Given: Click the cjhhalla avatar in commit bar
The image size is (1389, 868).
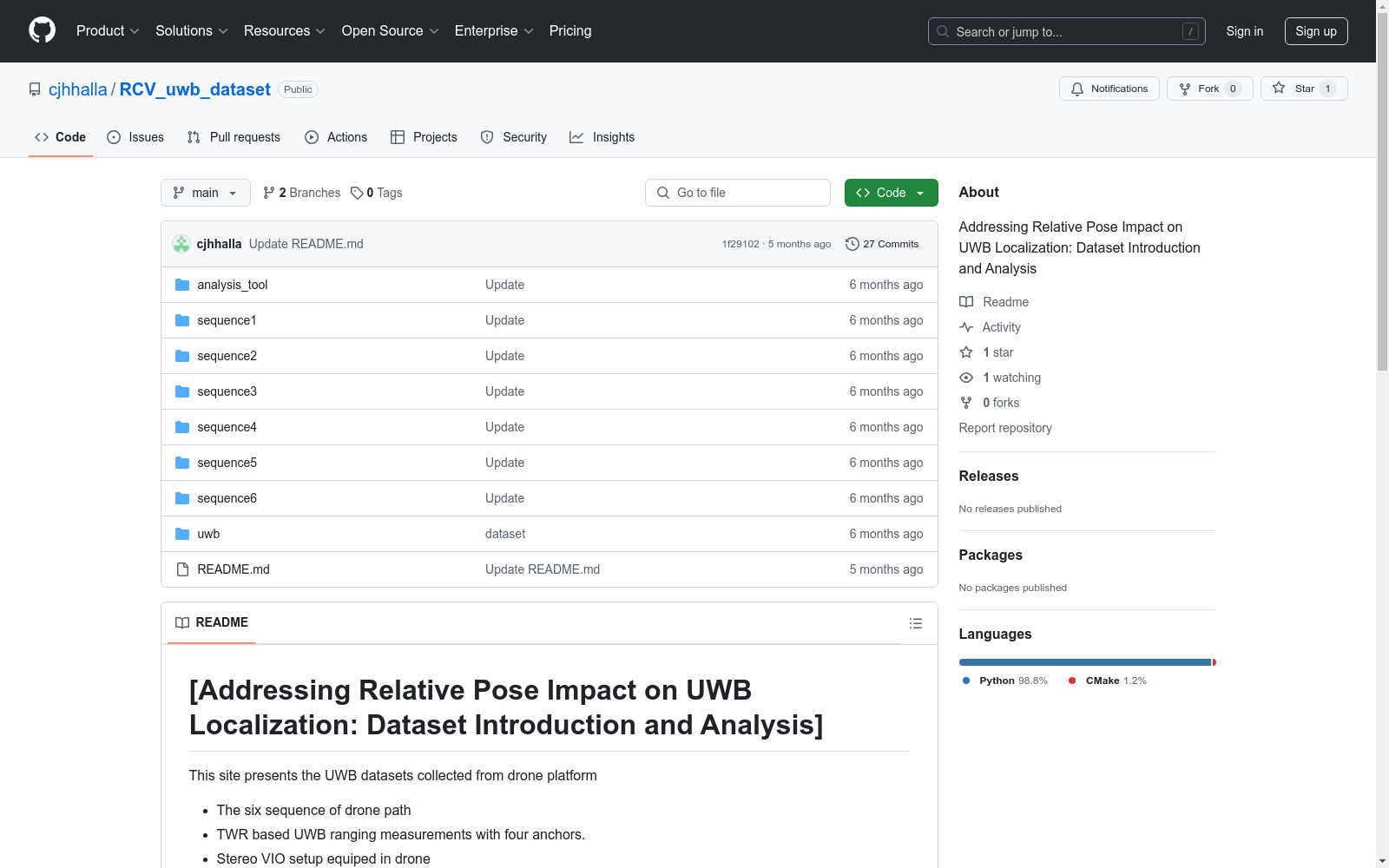Looking at the screenshot, I should pos(181,244).
